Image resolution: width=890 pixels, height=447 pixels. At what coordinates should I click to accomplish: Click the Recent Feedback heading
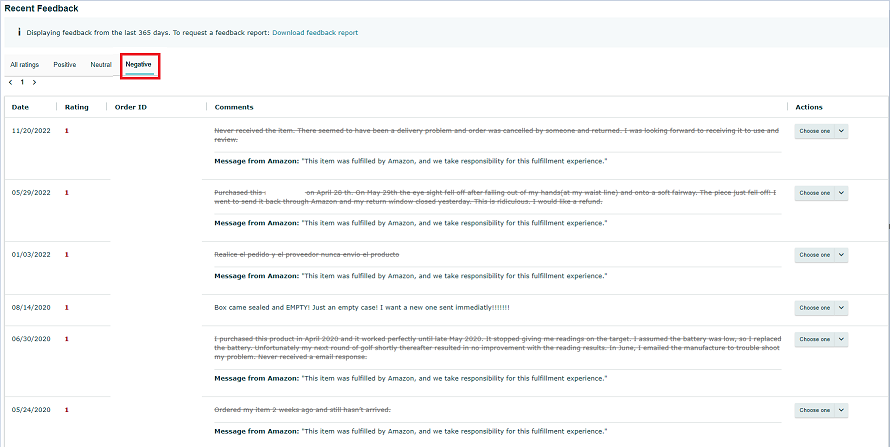click(41, 9)
